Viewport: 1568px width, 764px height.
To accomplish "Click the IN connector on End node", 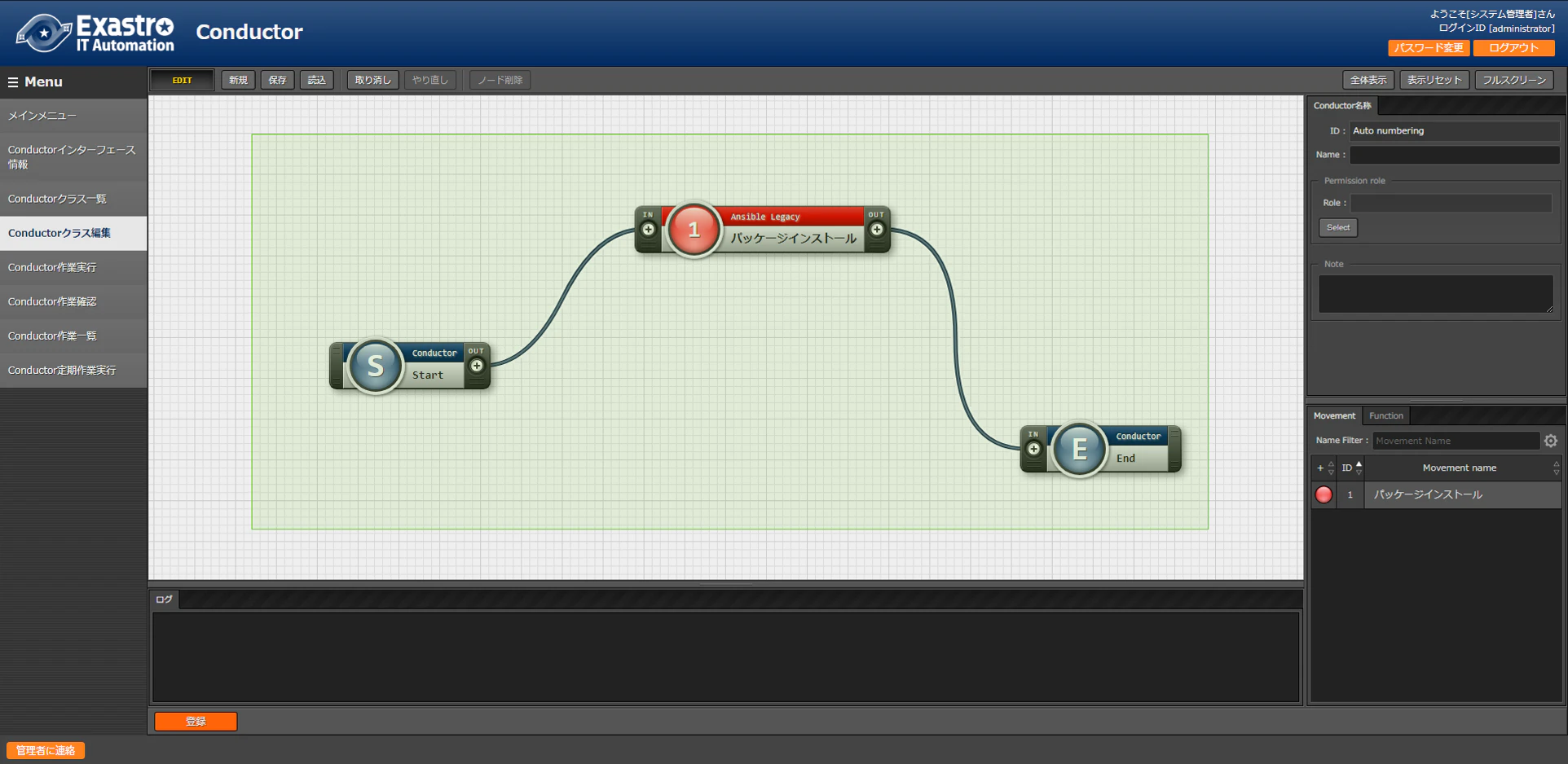I will click(1033, 449).
